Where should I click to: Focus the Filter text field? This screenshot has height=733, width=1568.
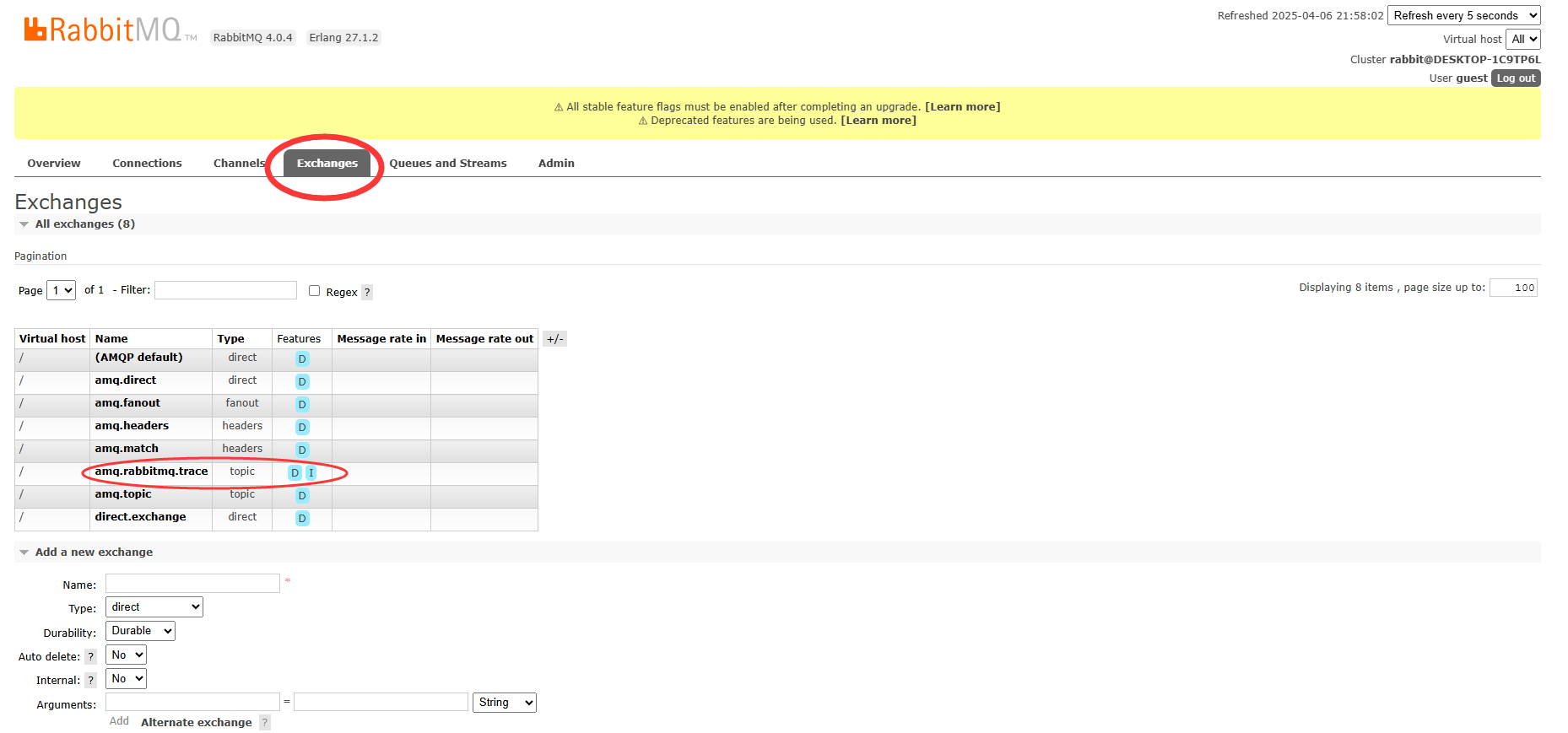[225, 290]
